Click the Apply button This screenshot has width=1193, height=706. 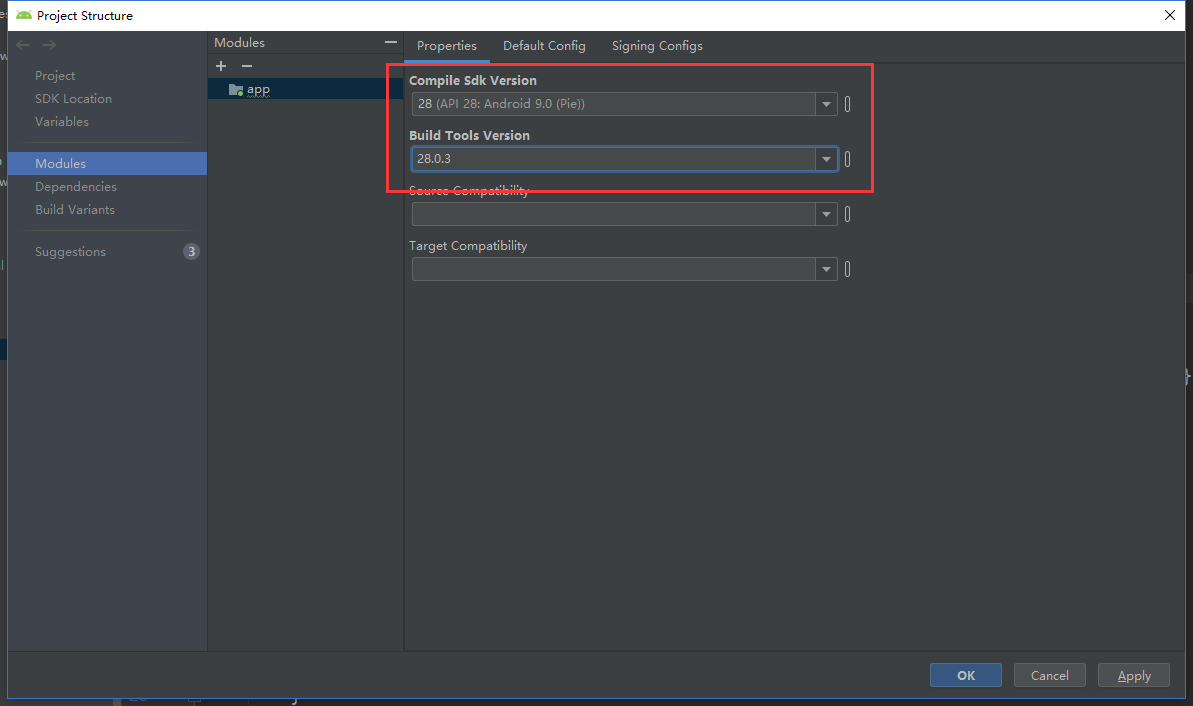[1134, 676]
